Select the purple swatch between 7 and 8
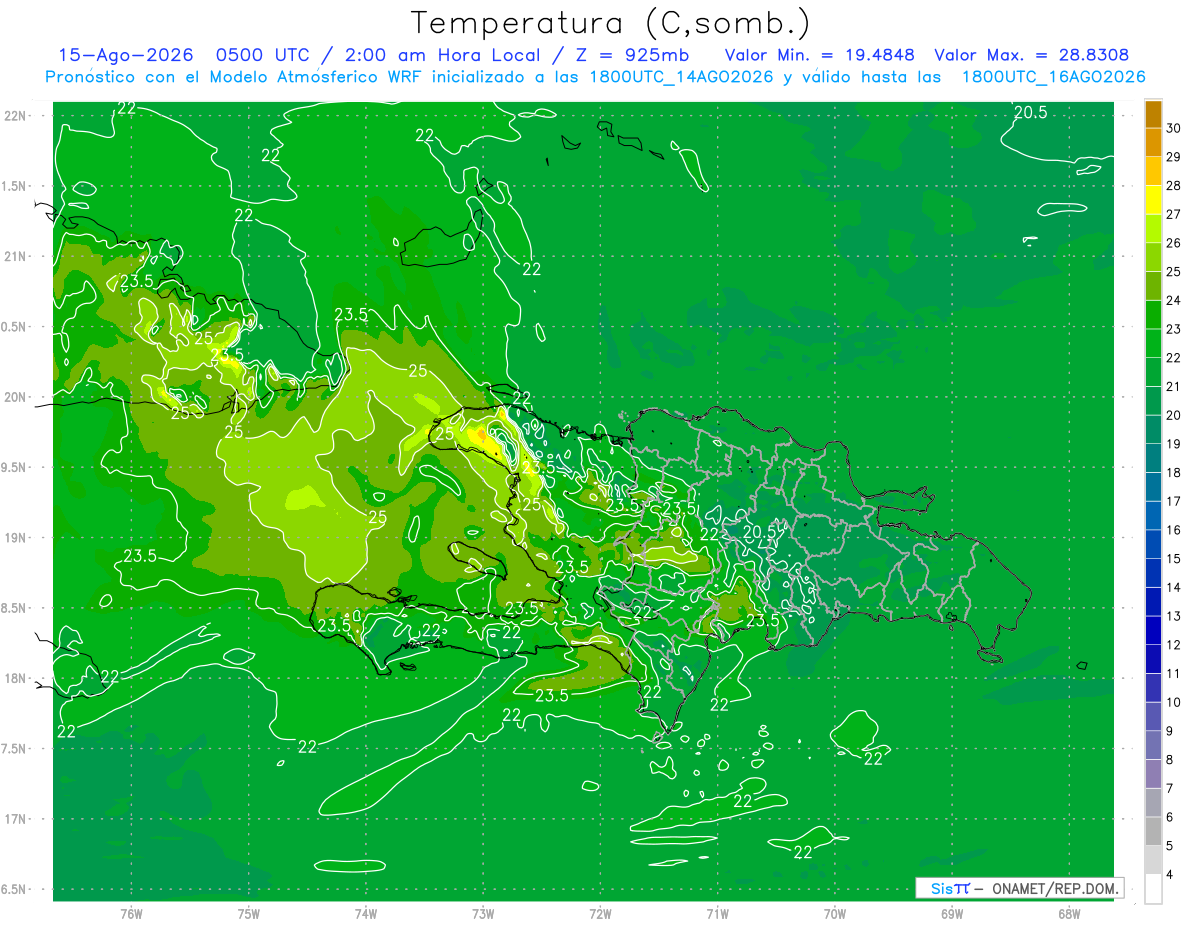This screenshot has width=1200, height=927. pos(1153,774)
